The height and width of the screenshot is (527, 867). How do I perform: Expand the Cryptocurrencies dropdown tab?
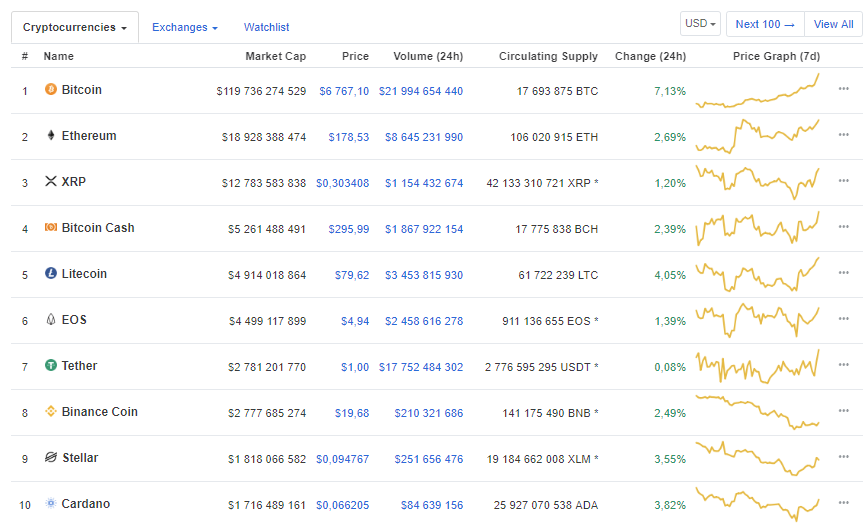tap(75, 27)
